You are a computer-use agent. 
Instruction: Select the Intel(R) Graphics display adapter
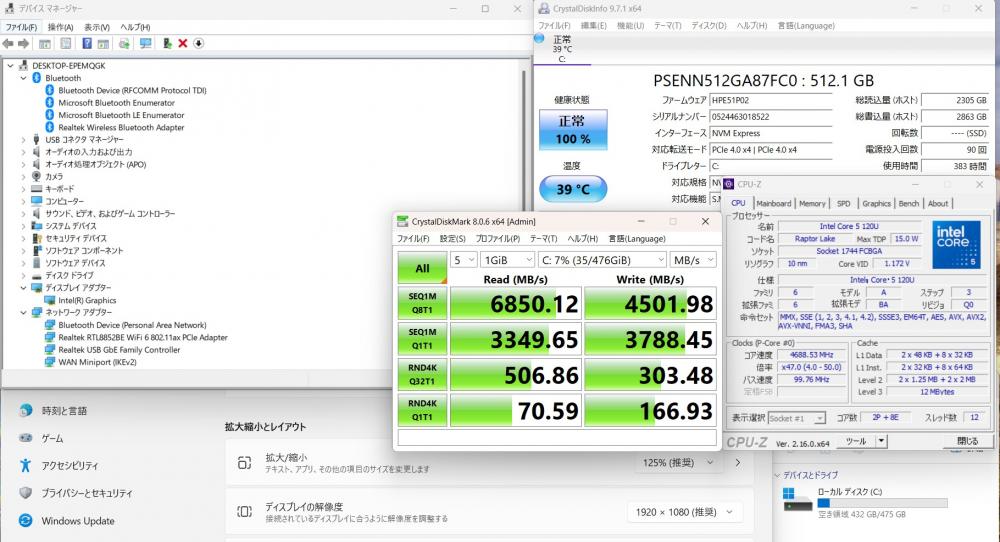pyautogui.click(x=86, y=300)
